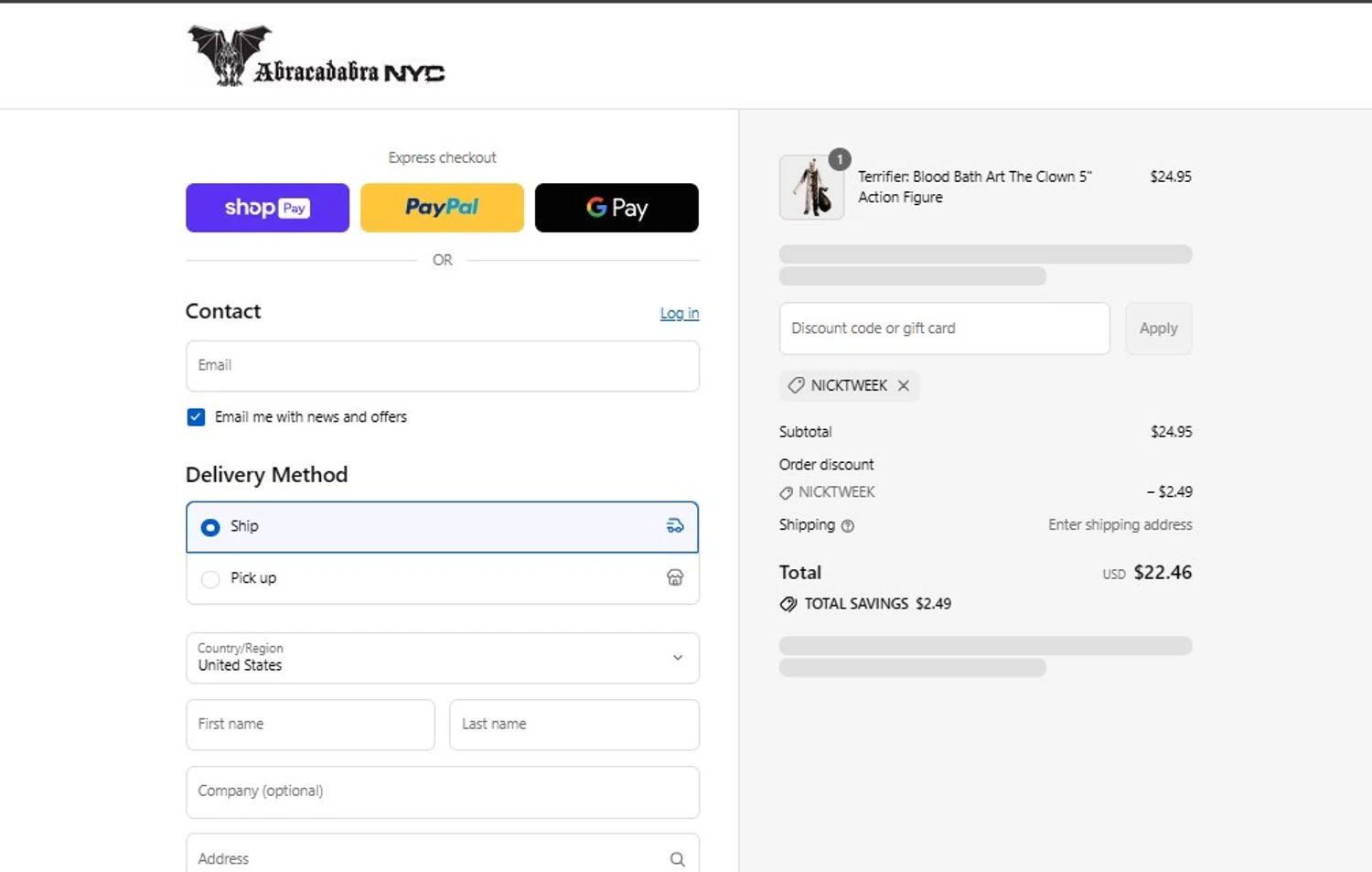The width and height of the screenshot is (1372, 872).
Task: Click the Apply discount button
Action: (1159, 328)
